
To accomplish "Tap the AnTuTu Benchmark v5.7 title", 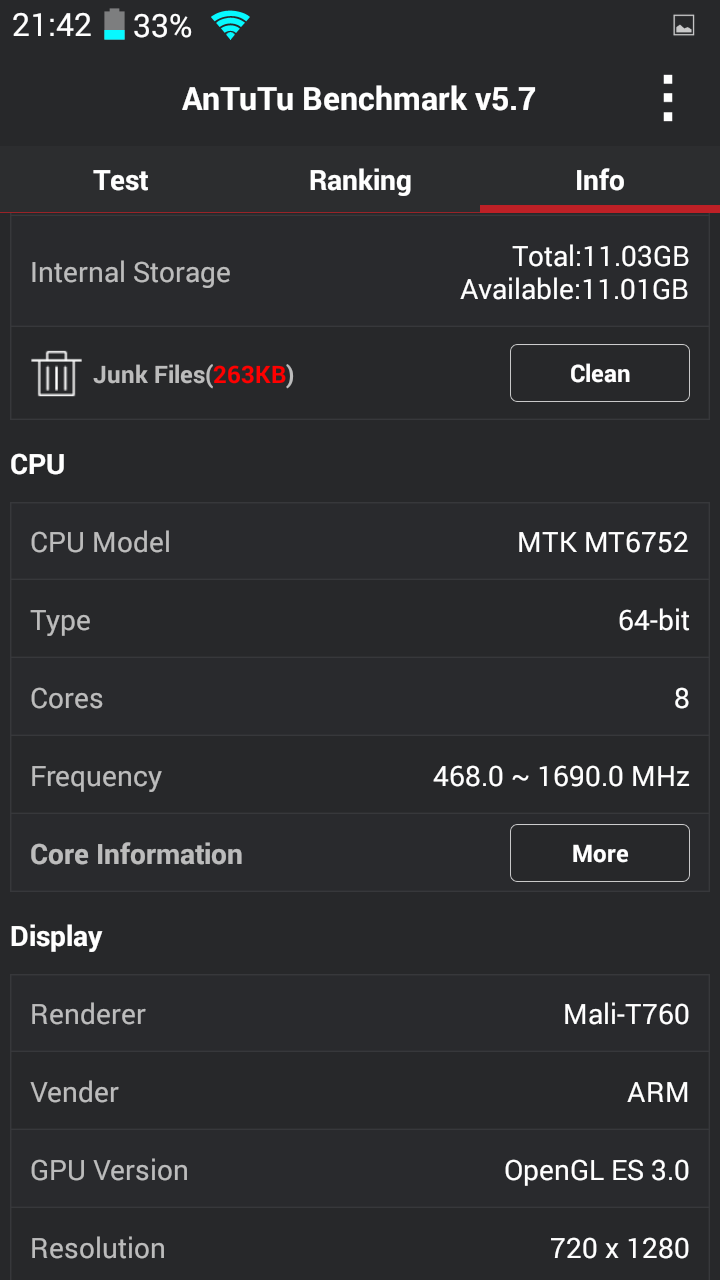I will 359,99.
